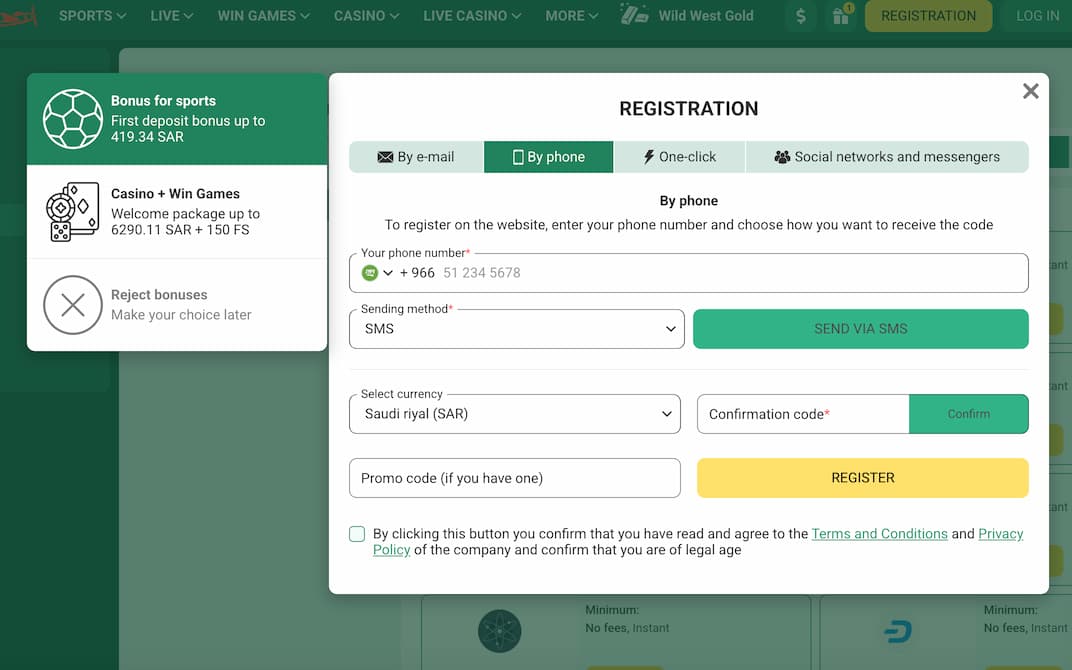Open the Sending method SMS dropdown
Viewport: 1072px width, 670px height.
click(x=516, y=329)
